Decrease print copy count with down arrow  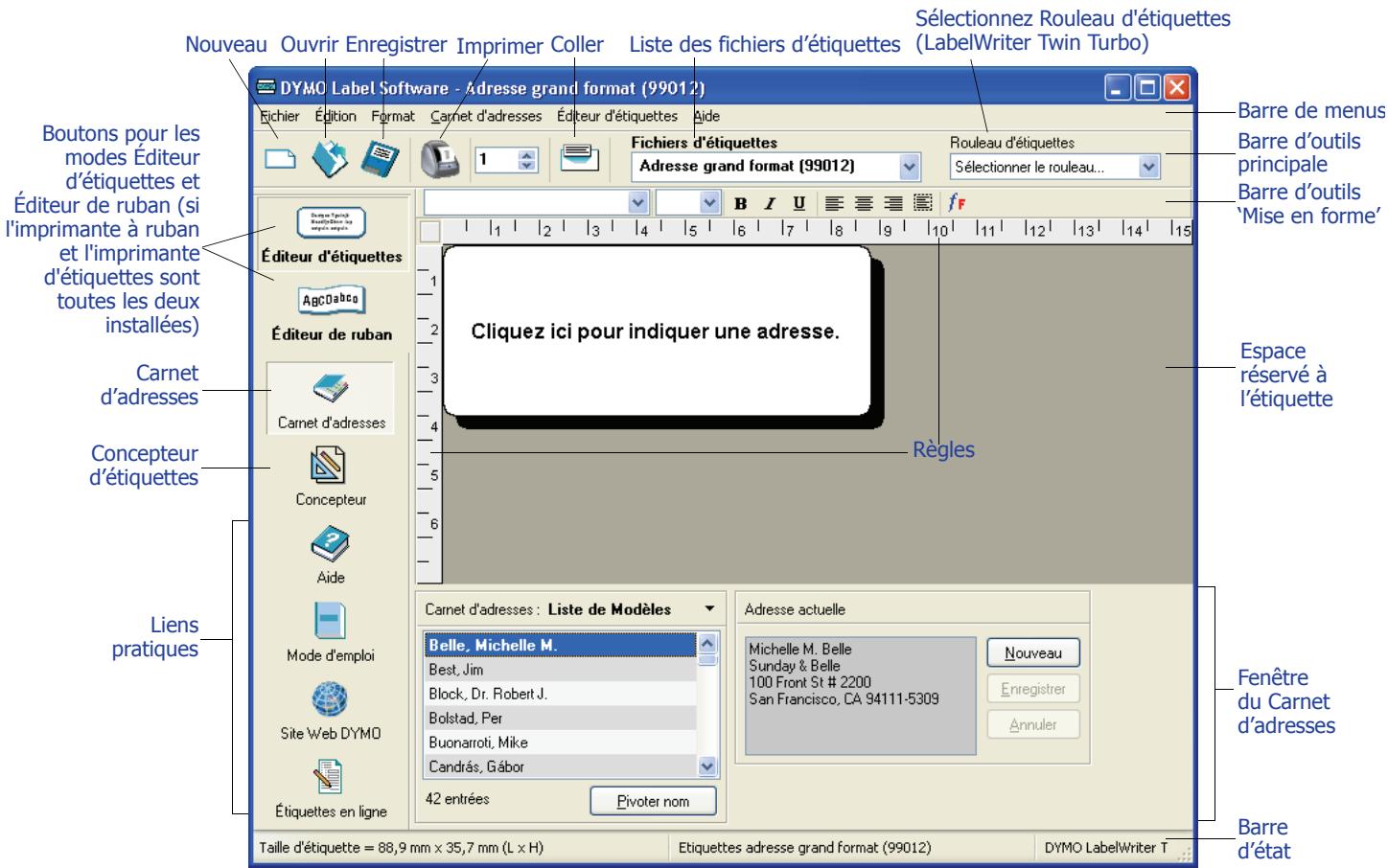pyautogui.click(x=526, y=166)
